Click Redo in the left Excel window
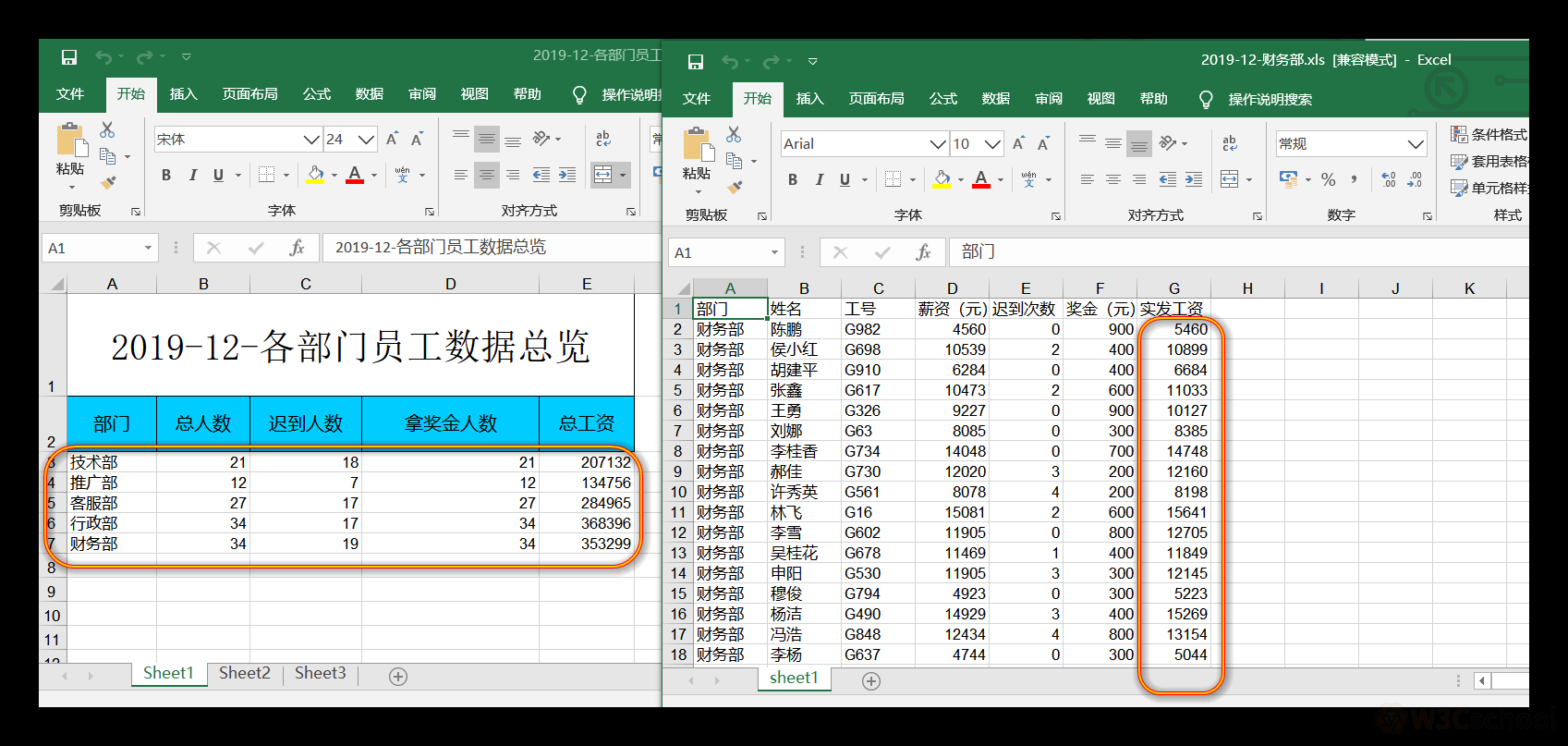The width and height of the screenshot is (1568, 746). coord(145,57)
